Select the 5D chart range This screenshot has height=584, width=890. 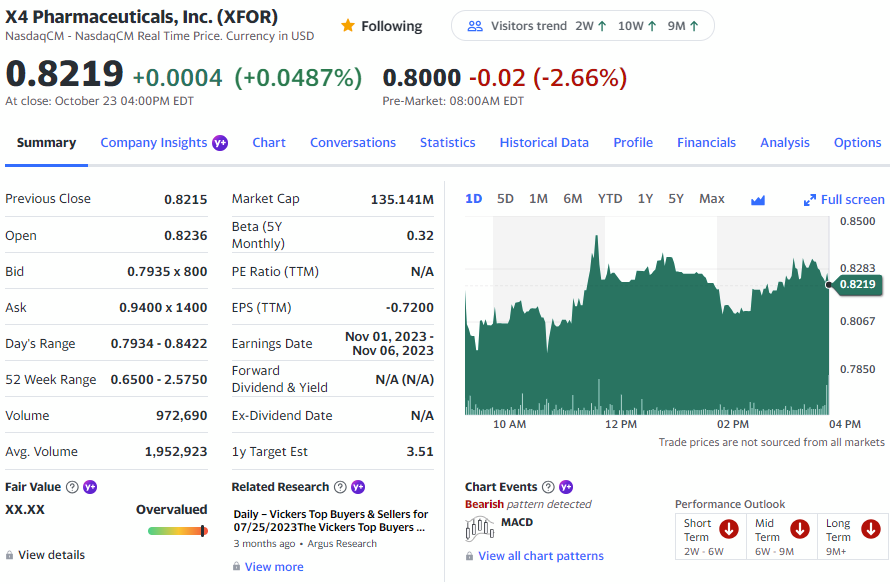click(x=505, y=199)
